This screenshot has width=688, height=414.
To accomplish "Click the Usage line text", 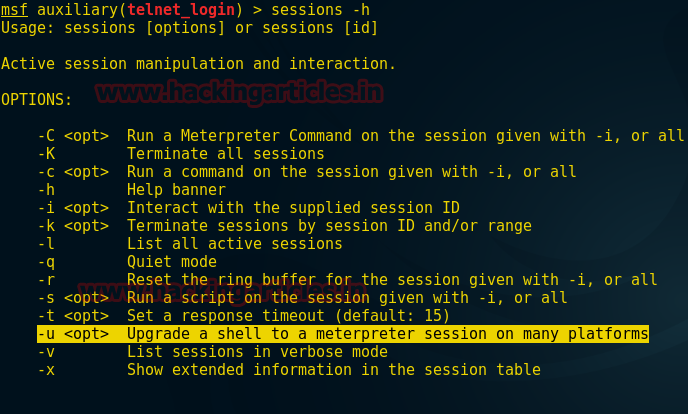I will [189, 28].
